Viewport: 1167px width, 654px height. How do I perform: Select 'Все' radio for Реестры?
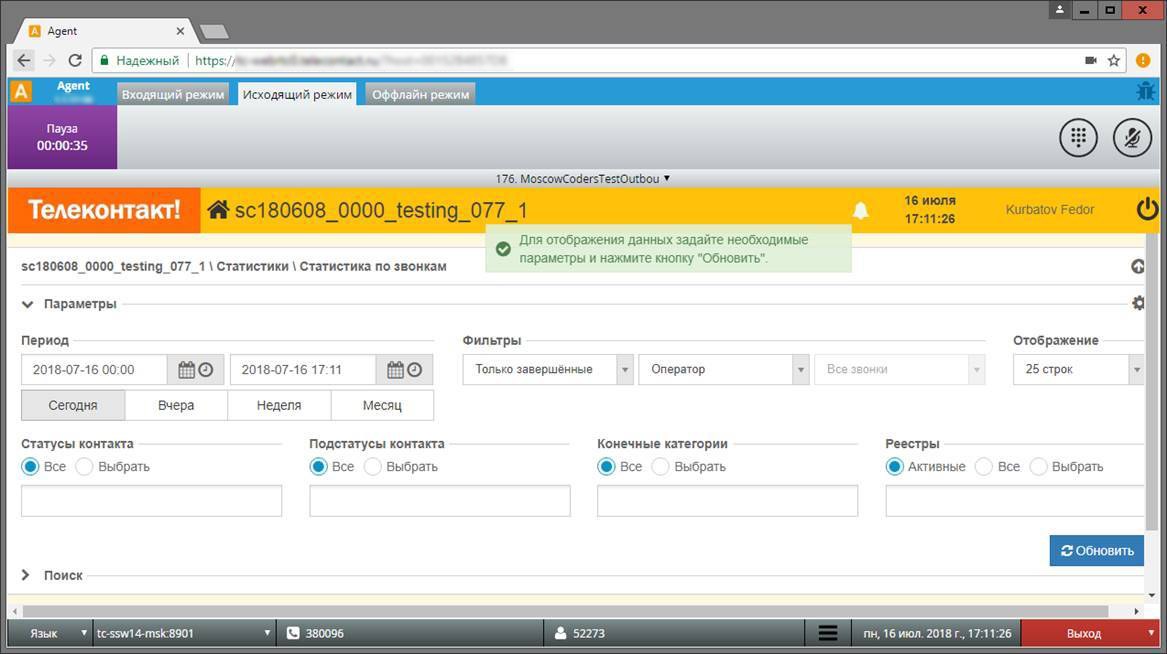click(x=983, y=467)
